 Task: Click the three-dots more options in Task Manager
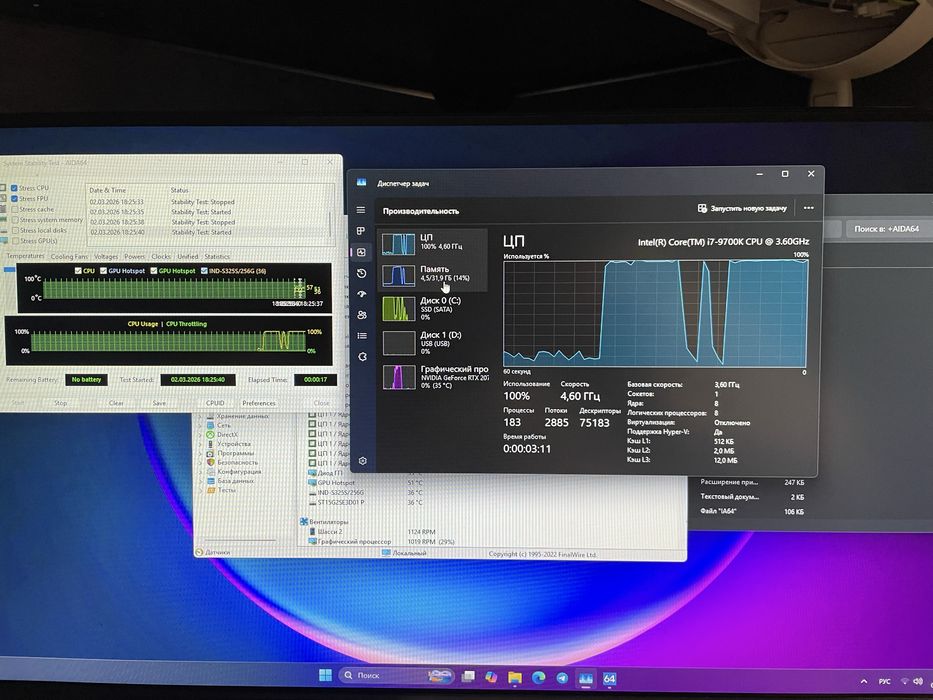[808, 208]
